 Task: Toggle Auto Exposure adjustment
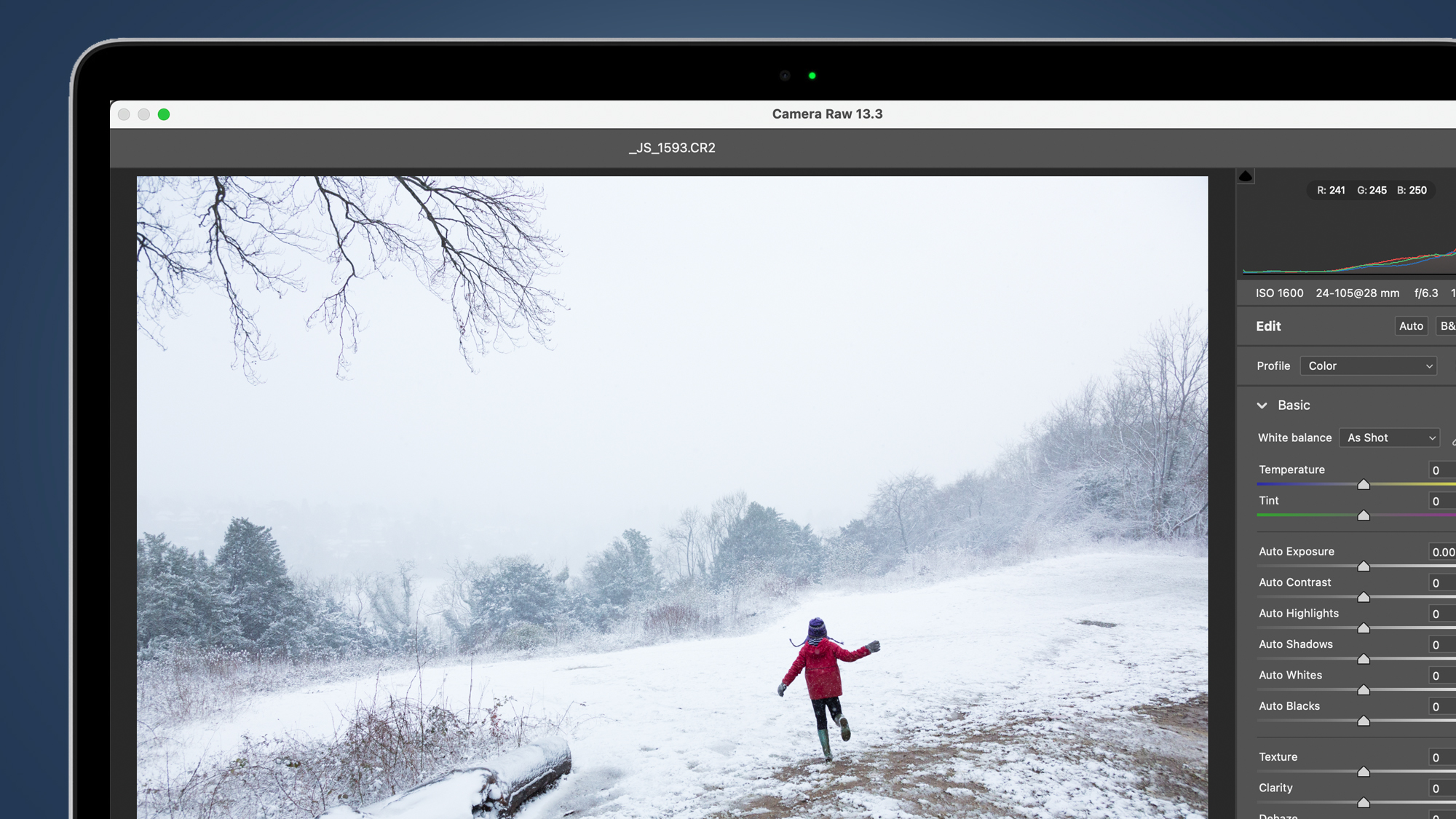(1296, 551)
